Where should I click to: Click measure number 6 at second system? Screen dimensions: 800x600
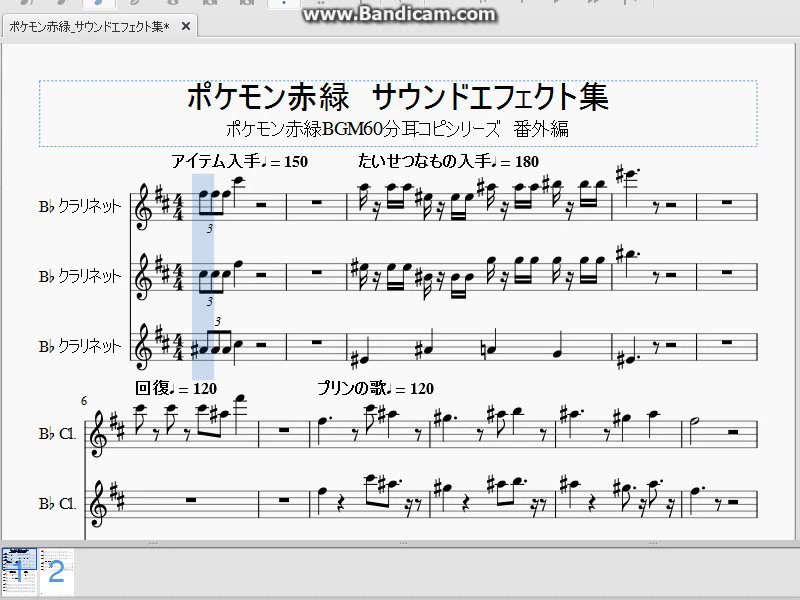tap(84, 401)
